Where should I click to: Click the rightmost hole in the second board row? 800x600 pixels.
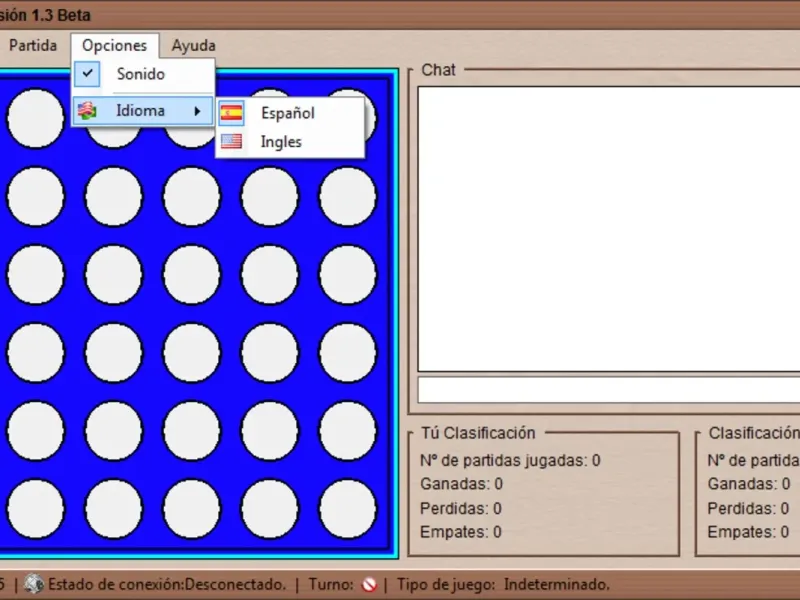coord(347,196)
